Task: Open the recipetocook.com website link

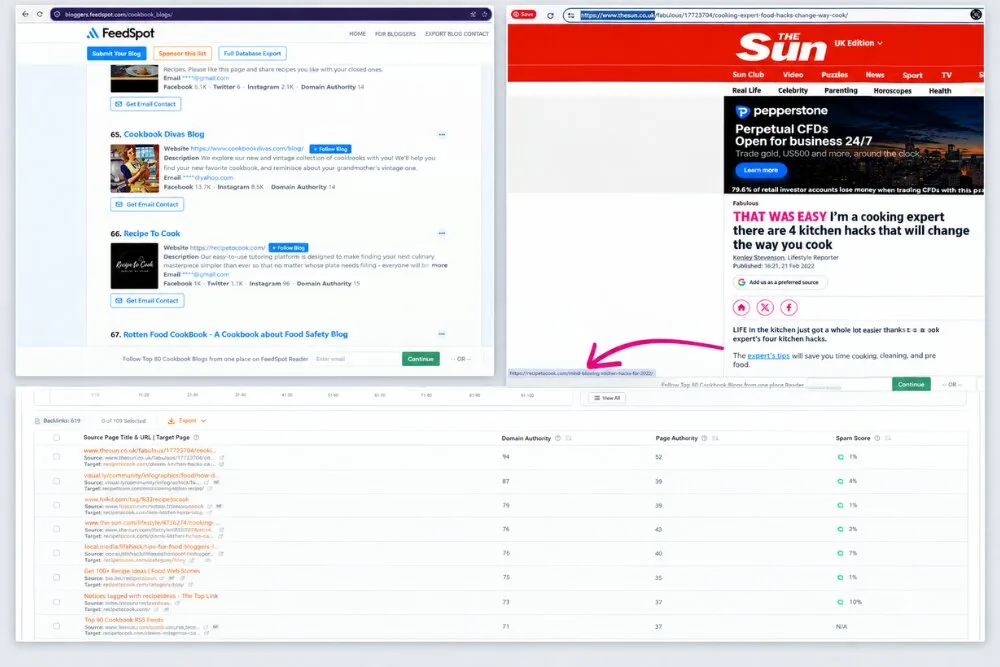Action: click(x=228, y=247)
